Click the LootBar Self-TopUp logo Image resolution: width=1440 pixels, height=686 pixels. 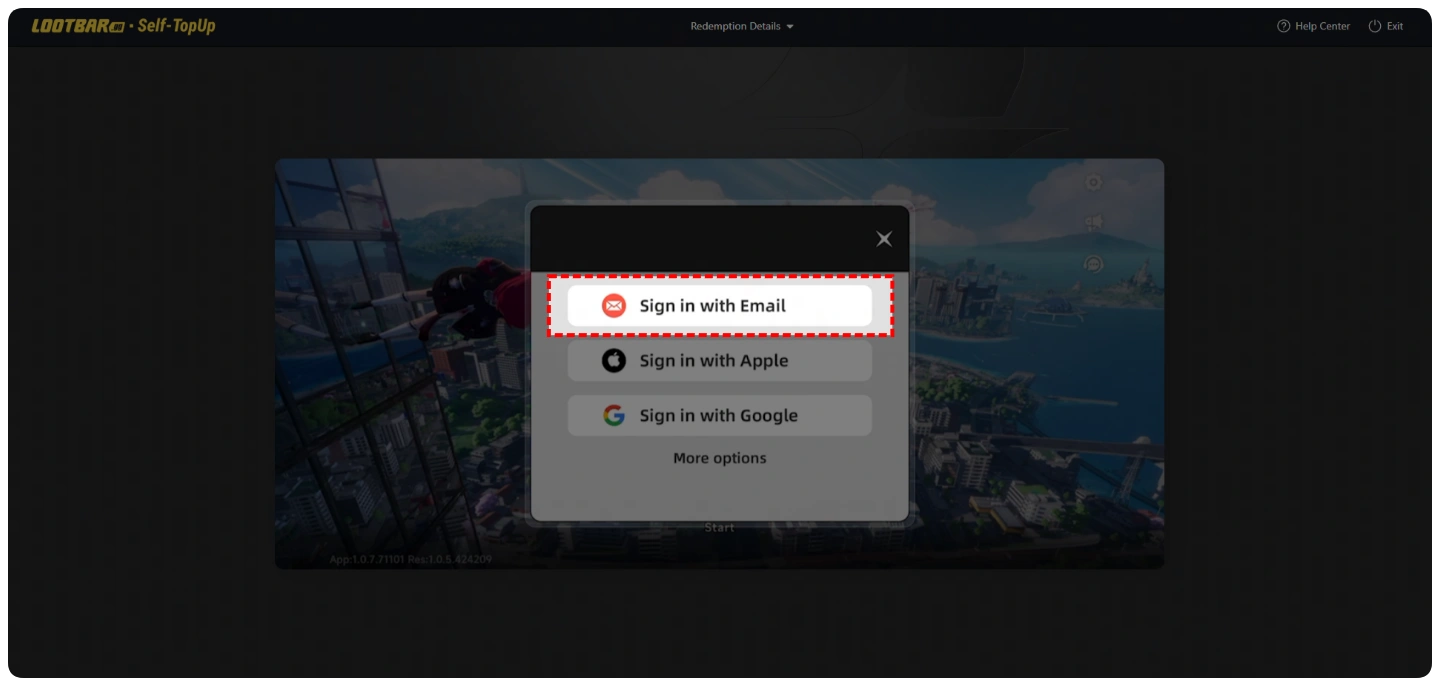[123, 26]
